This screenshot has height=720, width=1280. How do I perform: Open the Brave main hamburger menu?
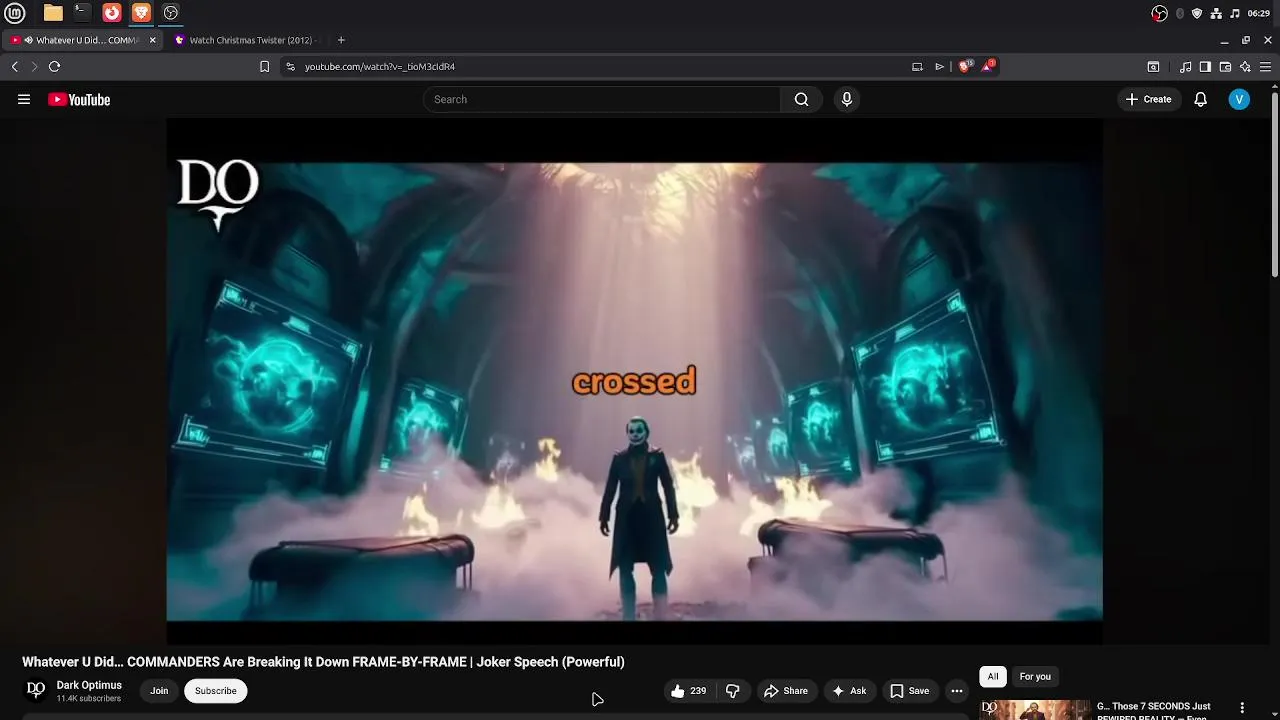1265,67
